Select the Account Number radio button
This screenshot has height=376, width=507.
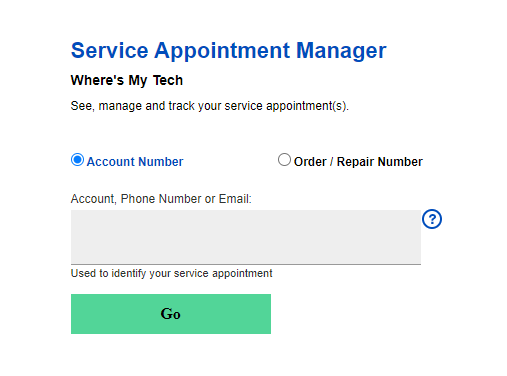77,160
